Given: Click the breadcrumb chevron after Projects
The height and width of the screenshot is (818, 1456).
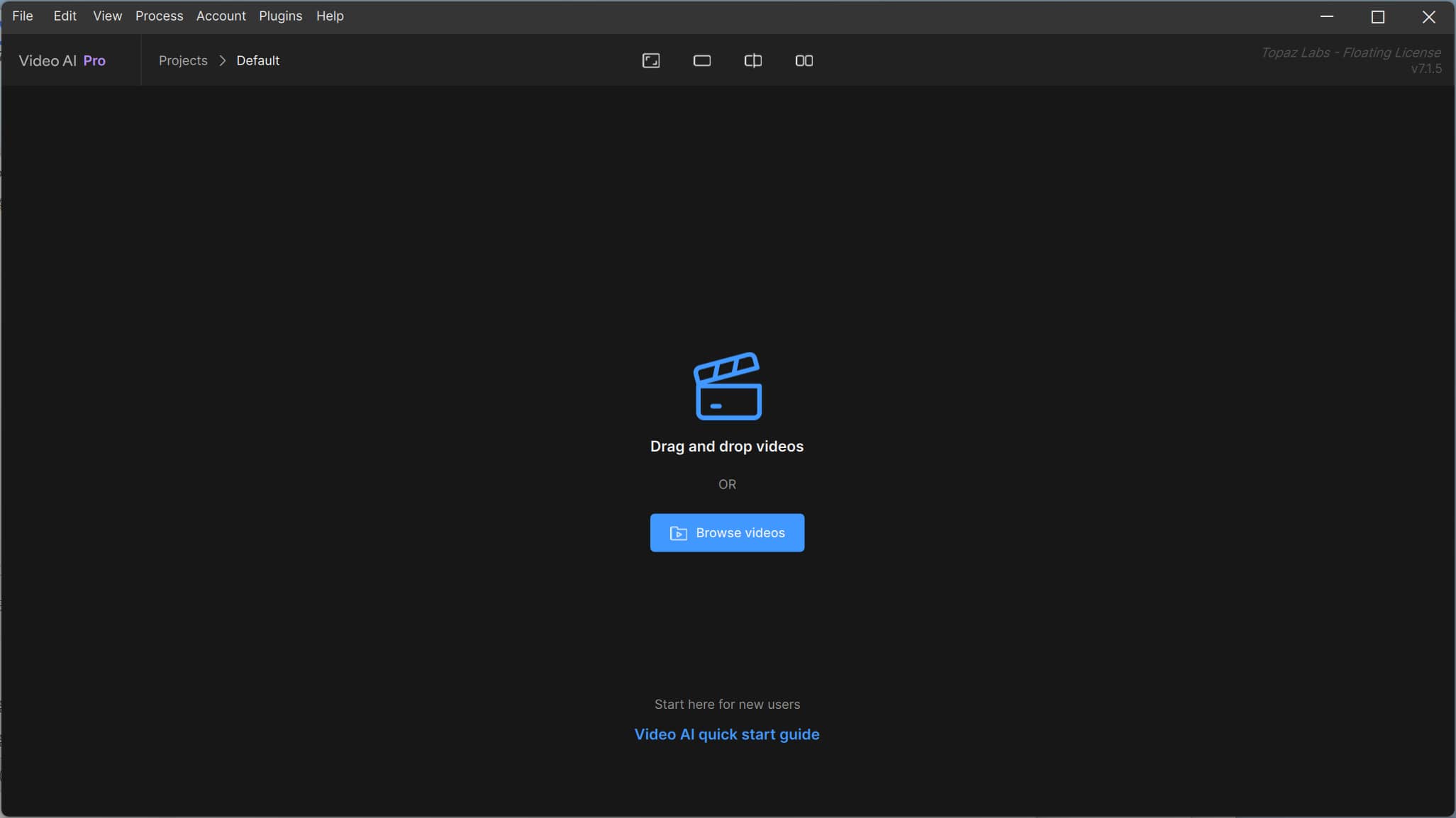Looking at the screenshot, I should click(x=222, y=61).
